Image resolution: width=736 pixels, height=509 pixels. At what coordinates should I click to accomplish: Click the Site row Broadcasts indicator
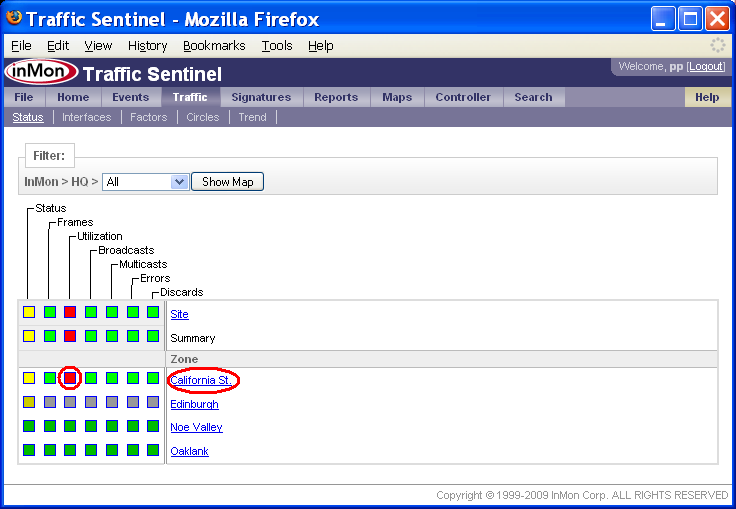point(91,312)
